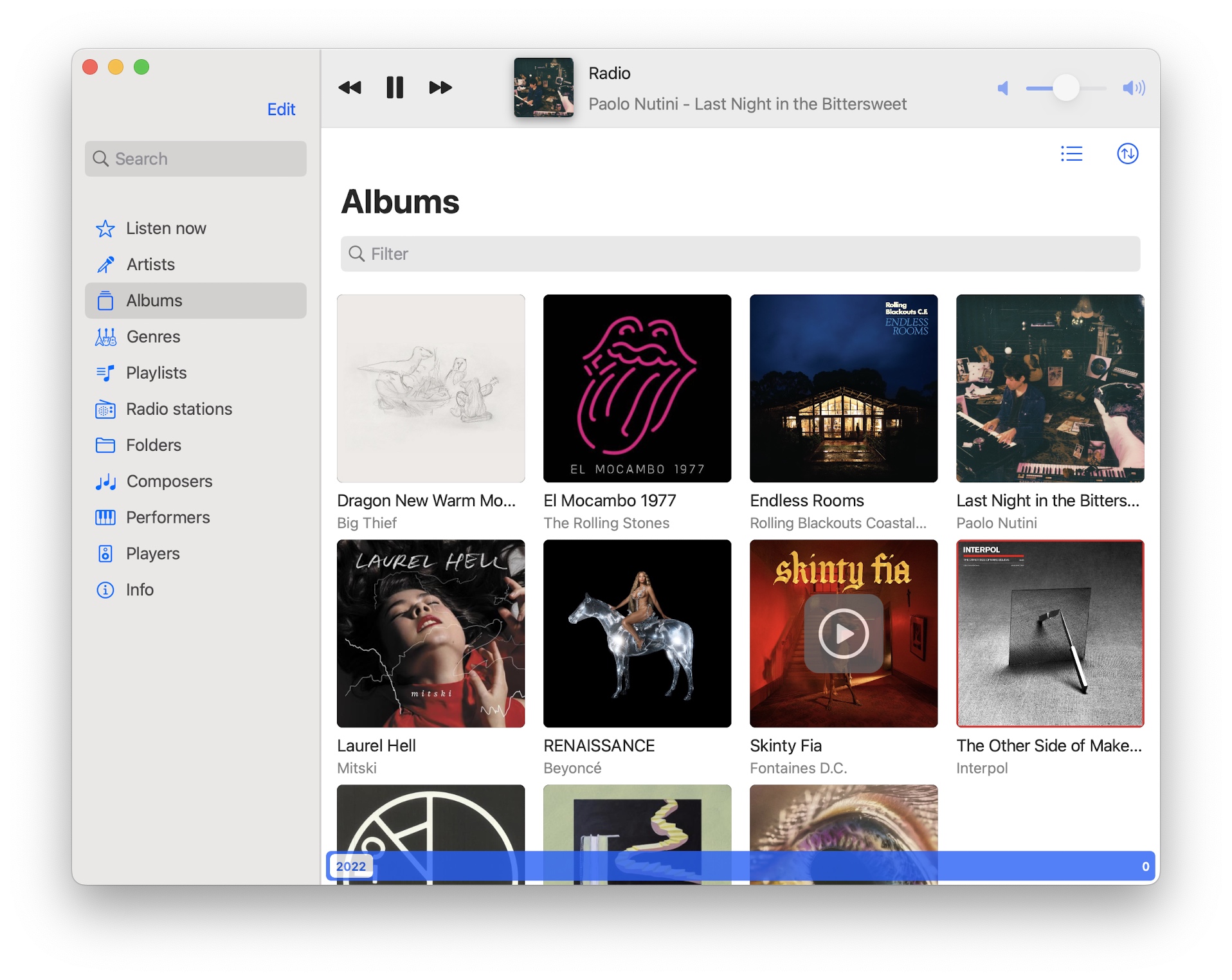Open The Other Side of Make-Believe cover

point(1050,633)
